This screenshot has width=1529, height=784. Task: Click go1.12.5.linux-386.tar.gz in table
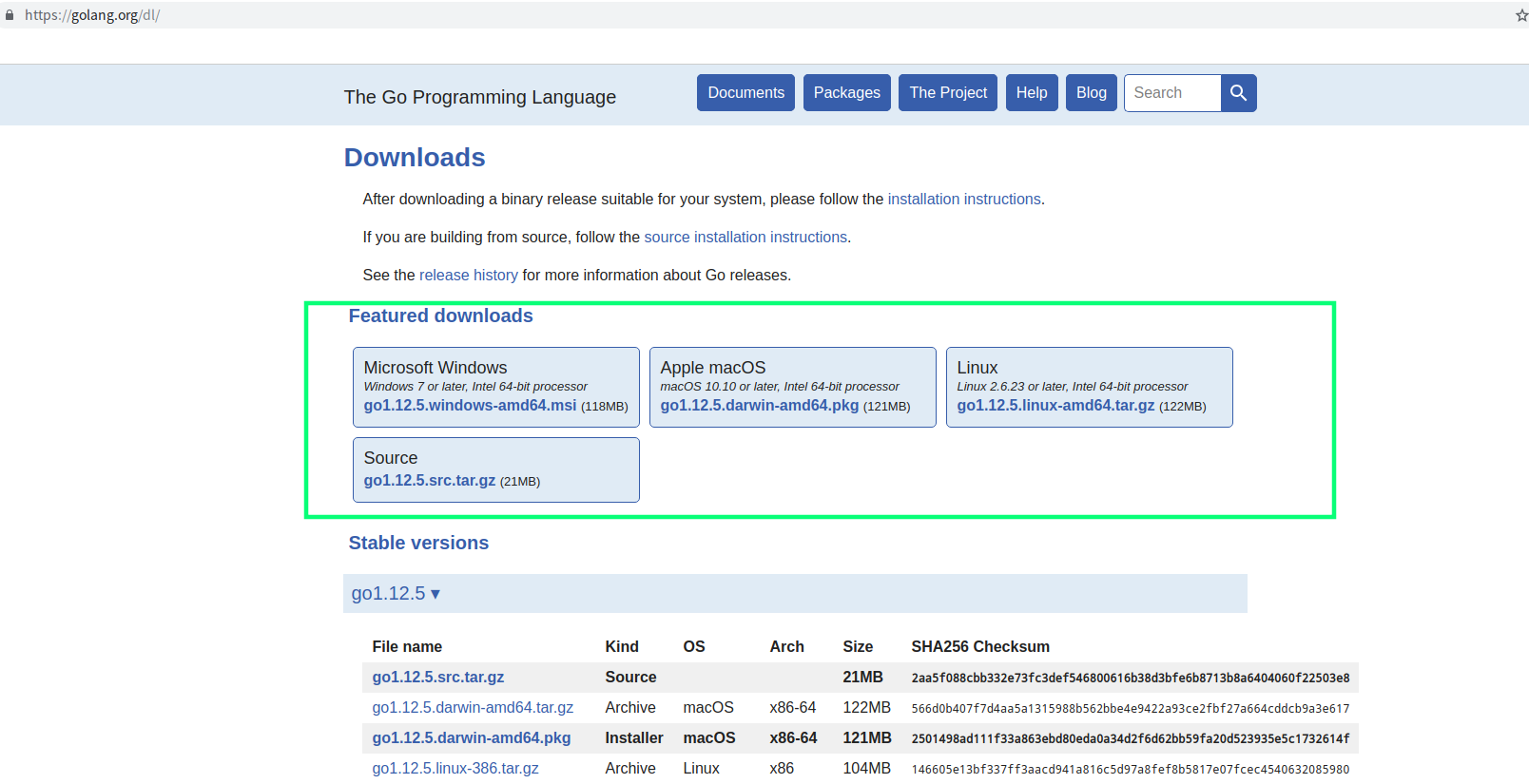tap(455, 769)
